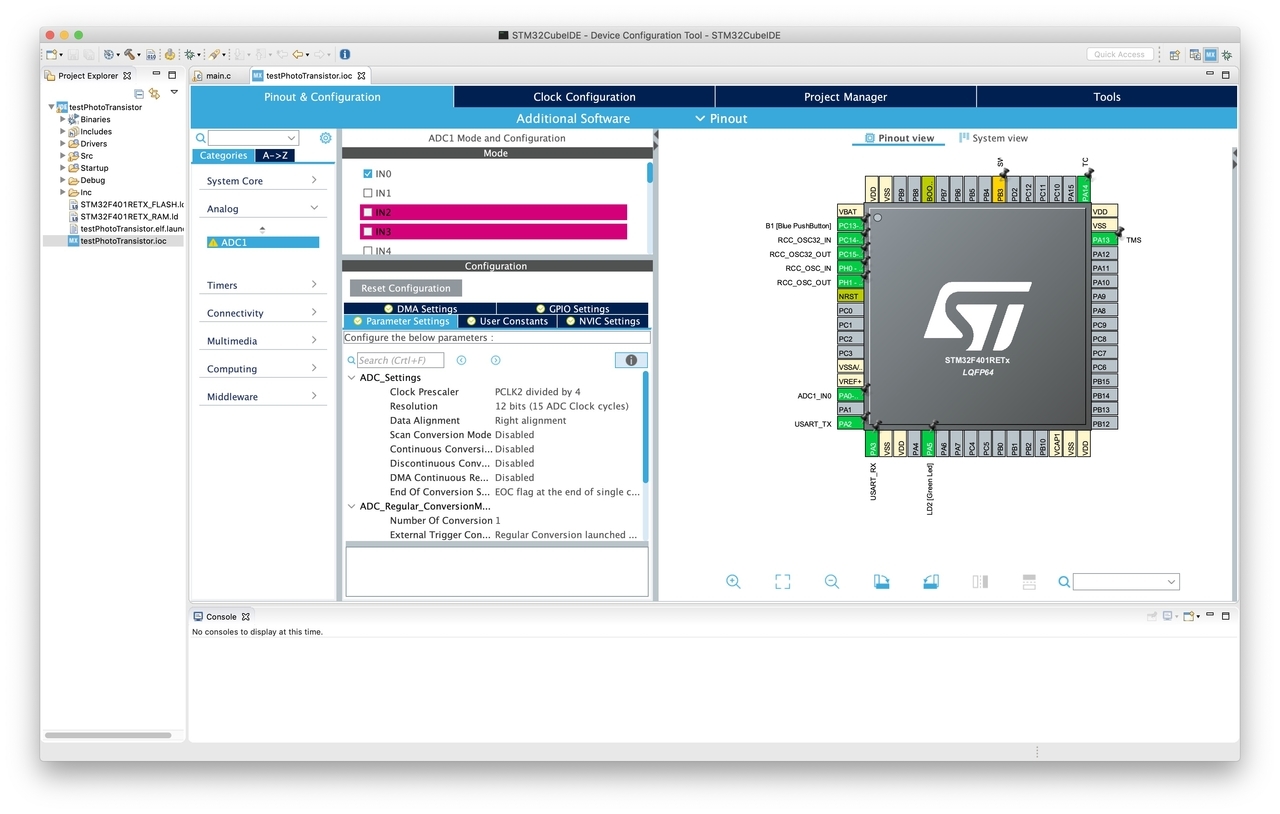Screen dimensions: 1280x814
Task: Go to next search result in parameters
Action: (x=495, y=360)
